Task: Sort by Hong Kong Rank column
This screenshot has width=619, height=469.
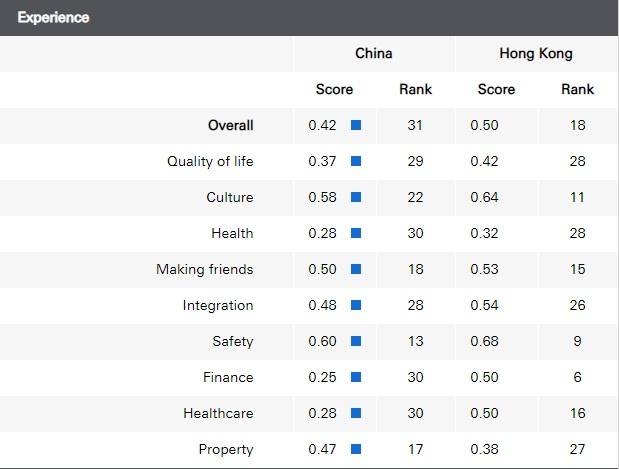Action: pyautogui.click(x=577, y=89)
